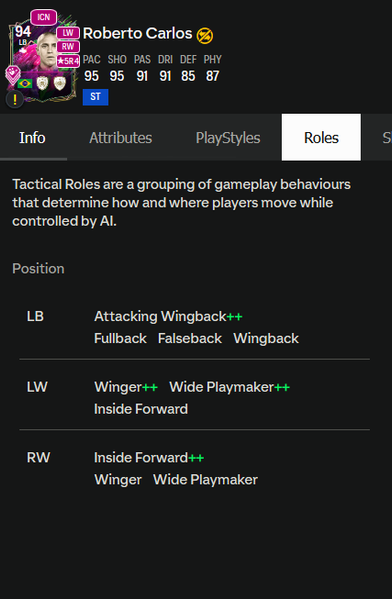The image size is (392, 599).
Task: Click the LW alternate position badge
Action: [68, 33]
